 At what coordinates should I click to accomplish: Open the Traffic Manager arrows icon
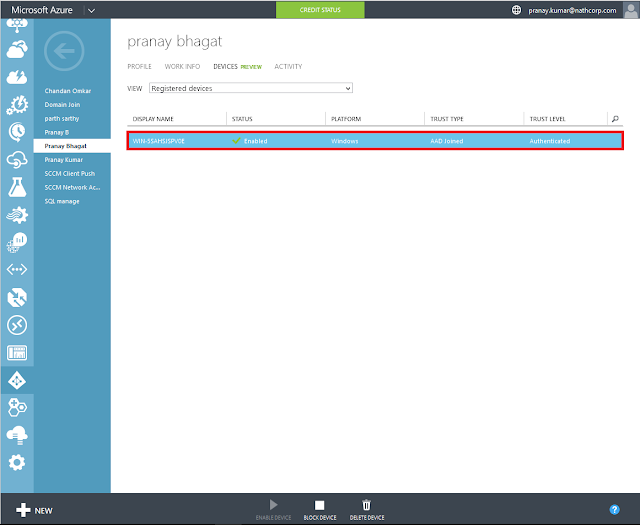click(x=17, y=297)
